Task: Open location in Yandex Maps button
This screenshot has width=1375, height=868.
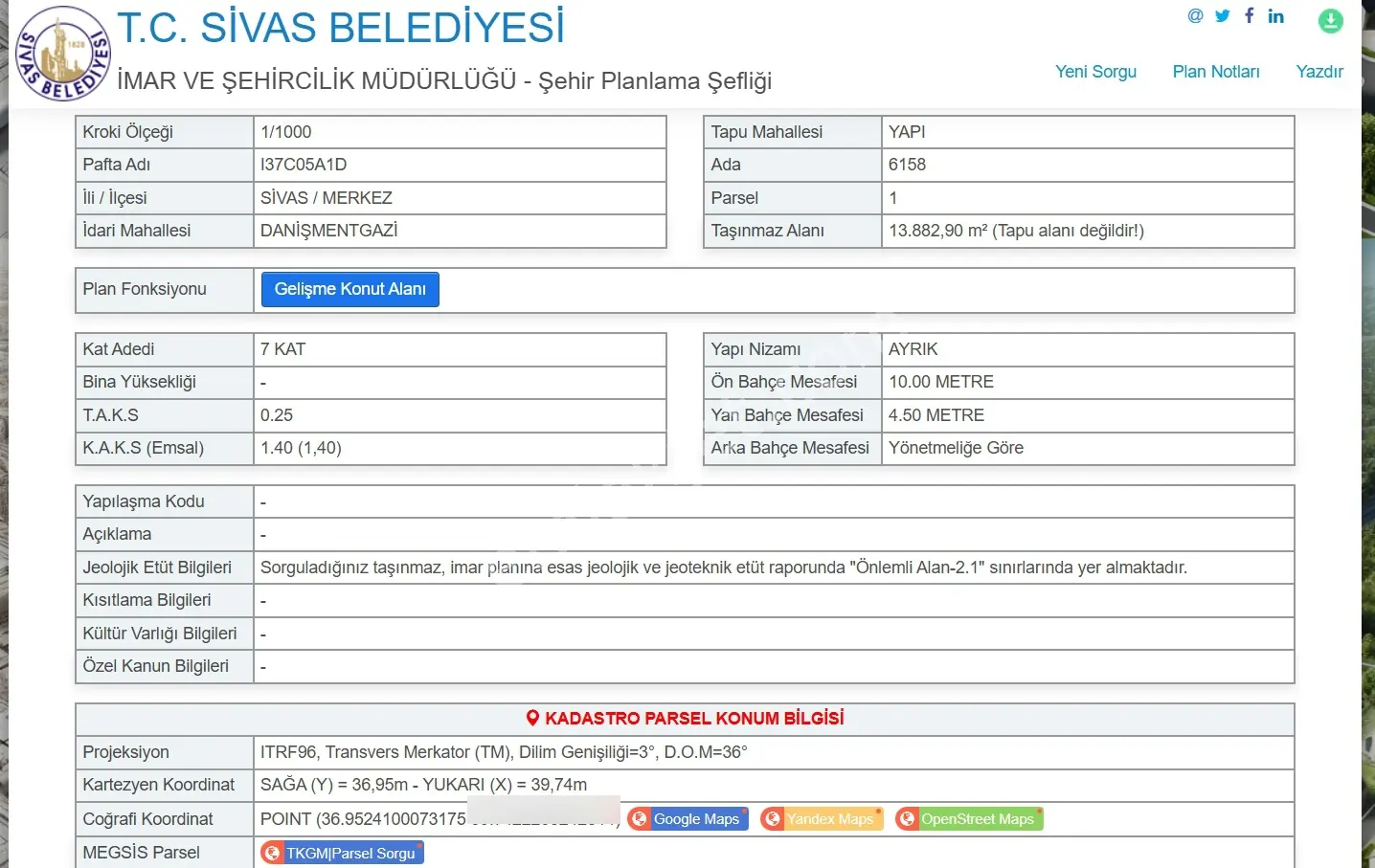Action: click(822, 819)
